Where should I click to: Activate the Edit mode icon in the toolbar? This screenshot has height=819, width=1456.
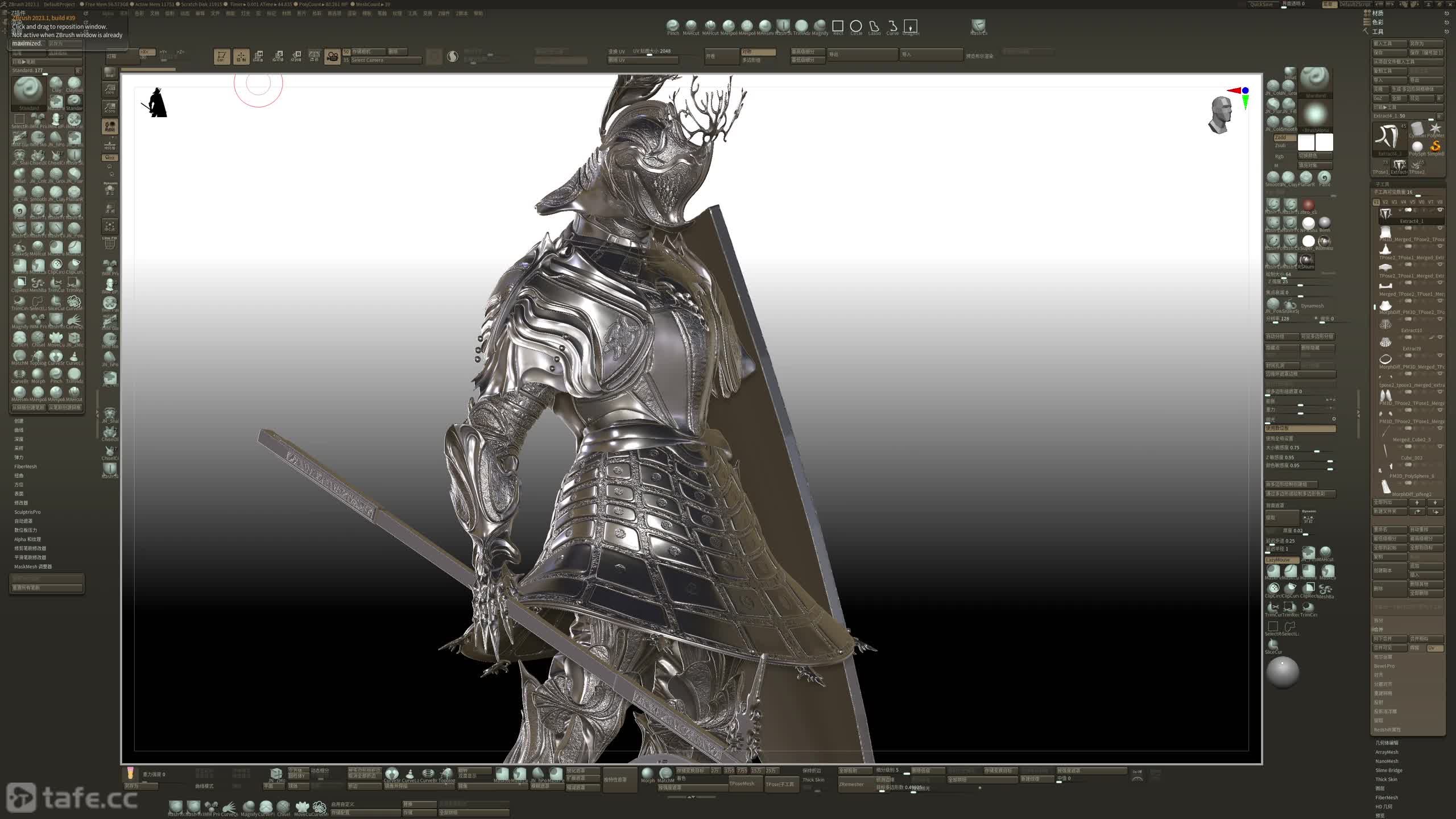coord(222,56)
